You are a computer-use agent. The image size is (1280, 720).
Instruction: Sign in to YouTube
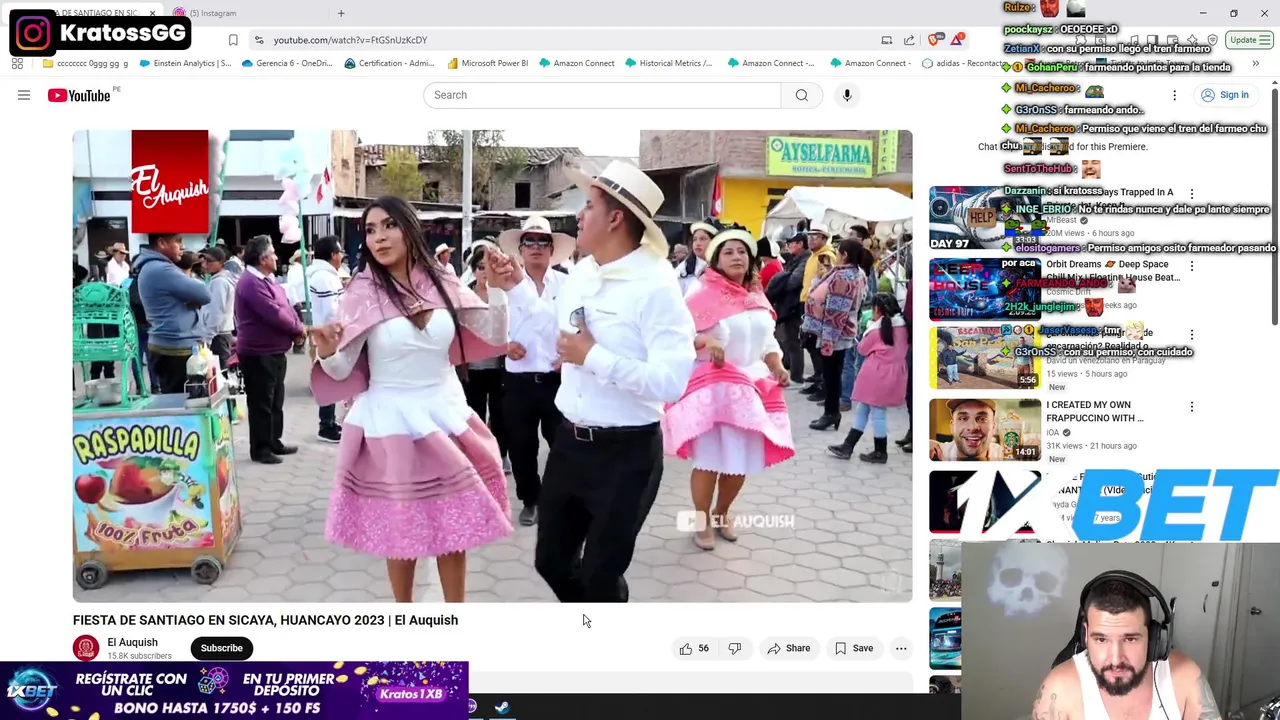pos(1225,95)
